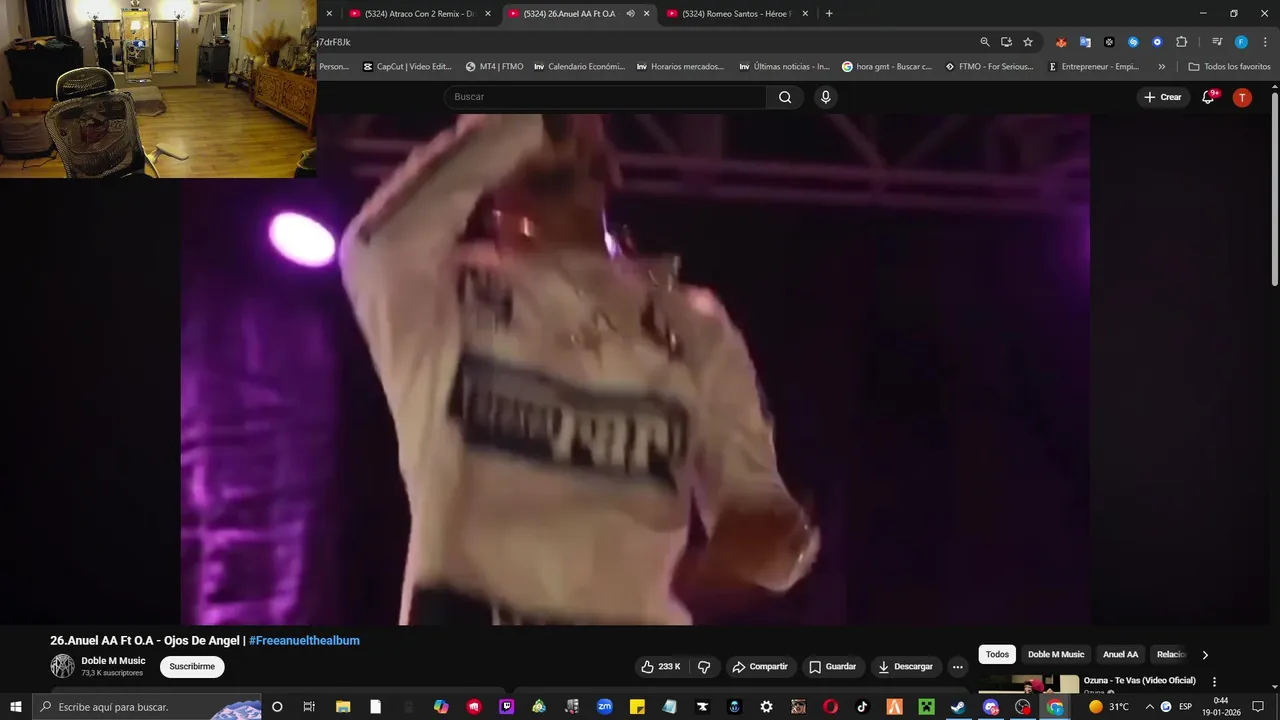Show hidden bookmarks with double chevron
1280x720 pixels.
(x=1161, y=67)
